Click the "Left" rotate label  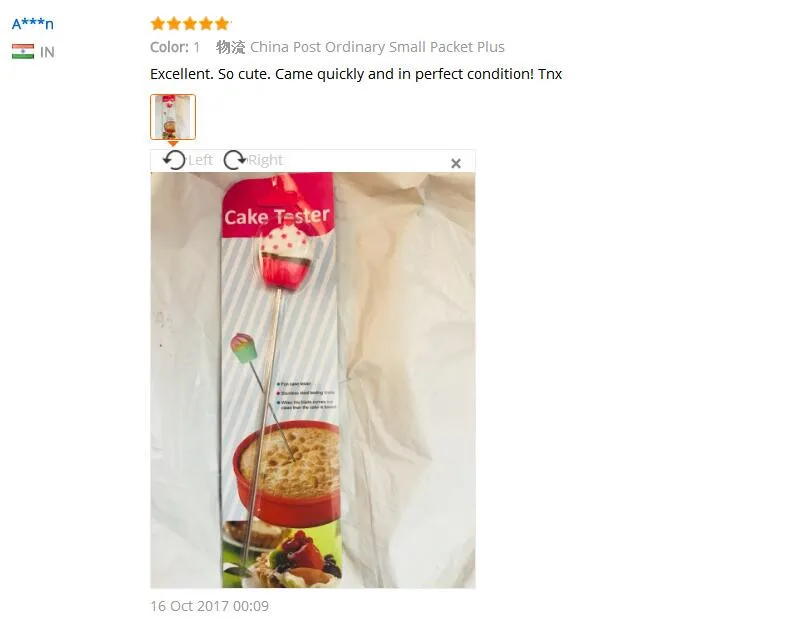(x=200, y=160)
